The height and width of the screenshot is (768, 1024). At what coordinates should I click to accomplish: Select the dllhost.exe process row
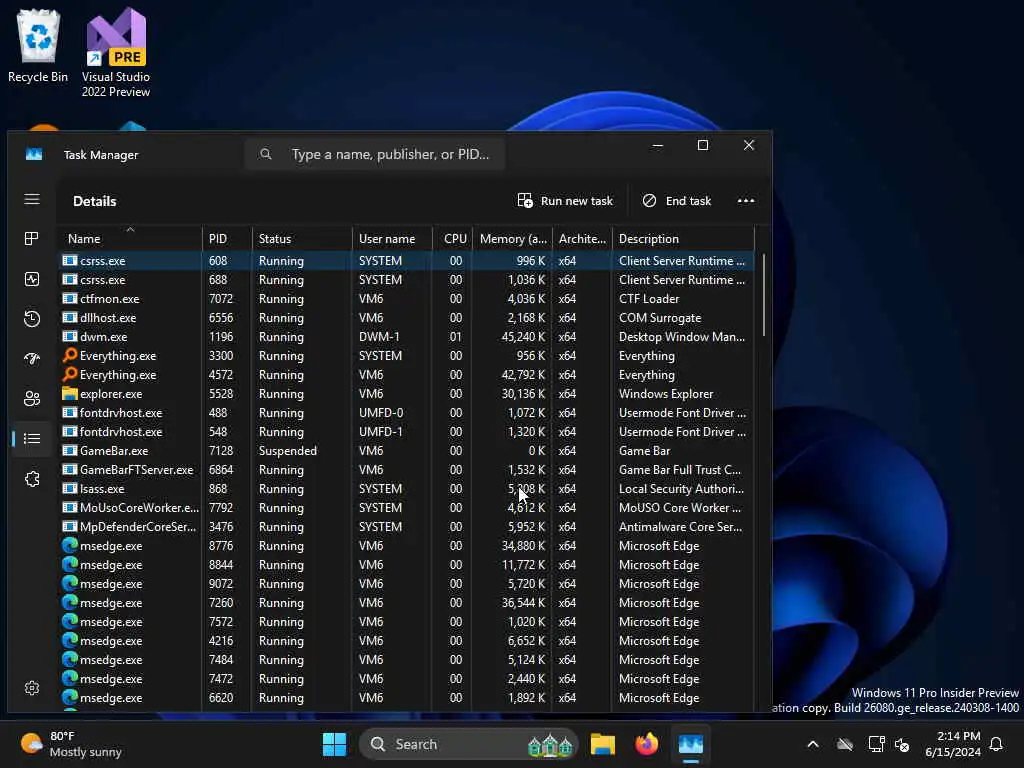pos(406,317)
